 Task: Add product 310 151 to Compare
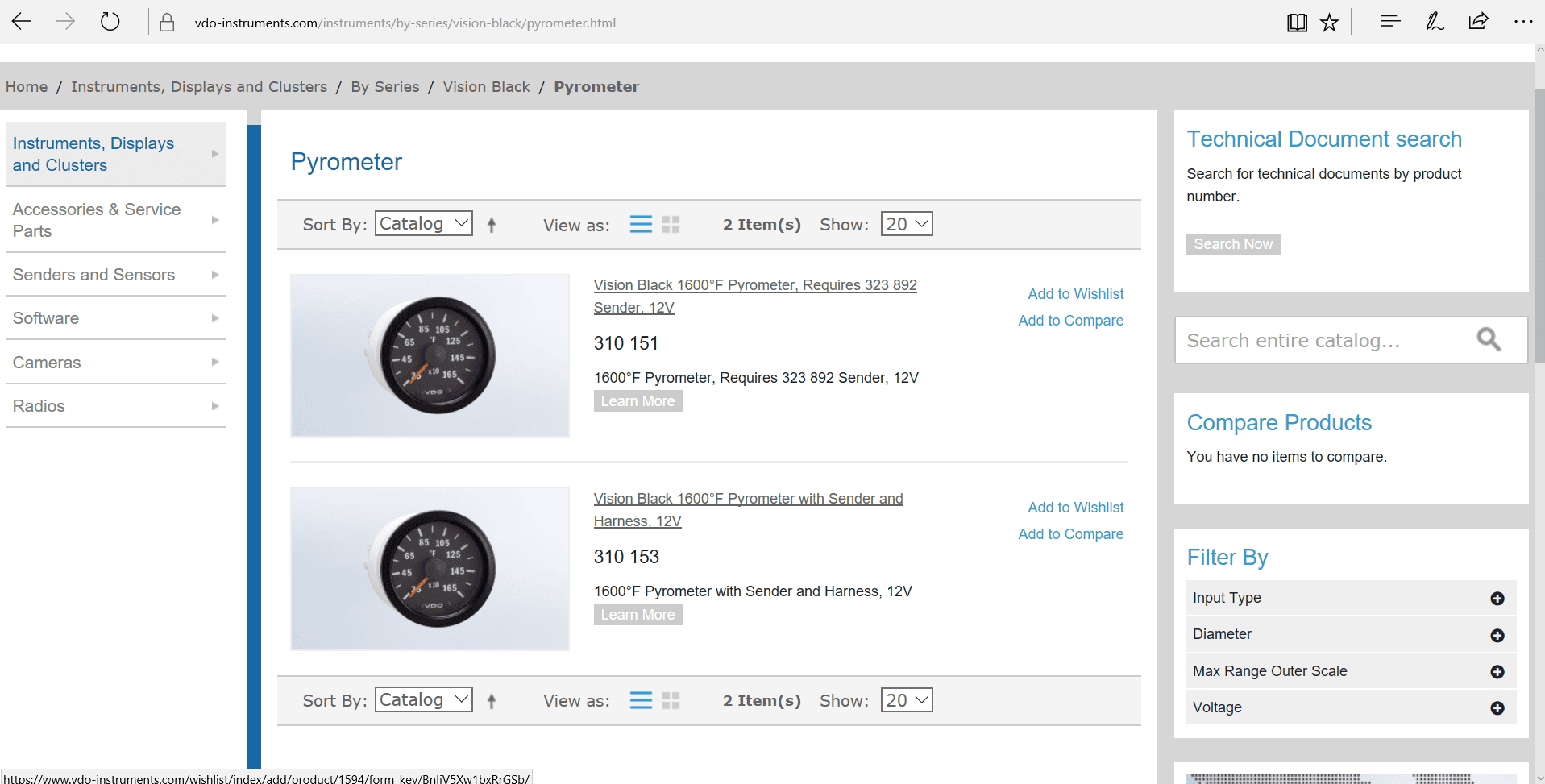[x=1070, y=321]
